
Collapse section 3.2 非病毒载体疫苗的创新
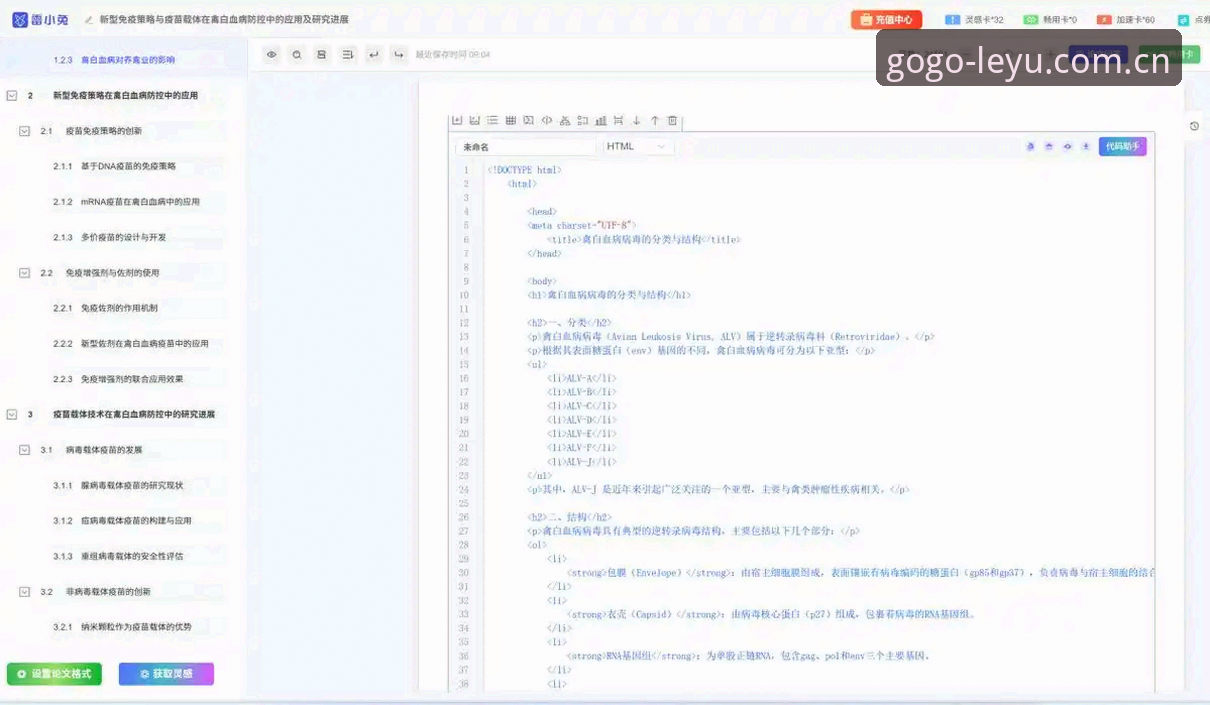tap(25, 591)
